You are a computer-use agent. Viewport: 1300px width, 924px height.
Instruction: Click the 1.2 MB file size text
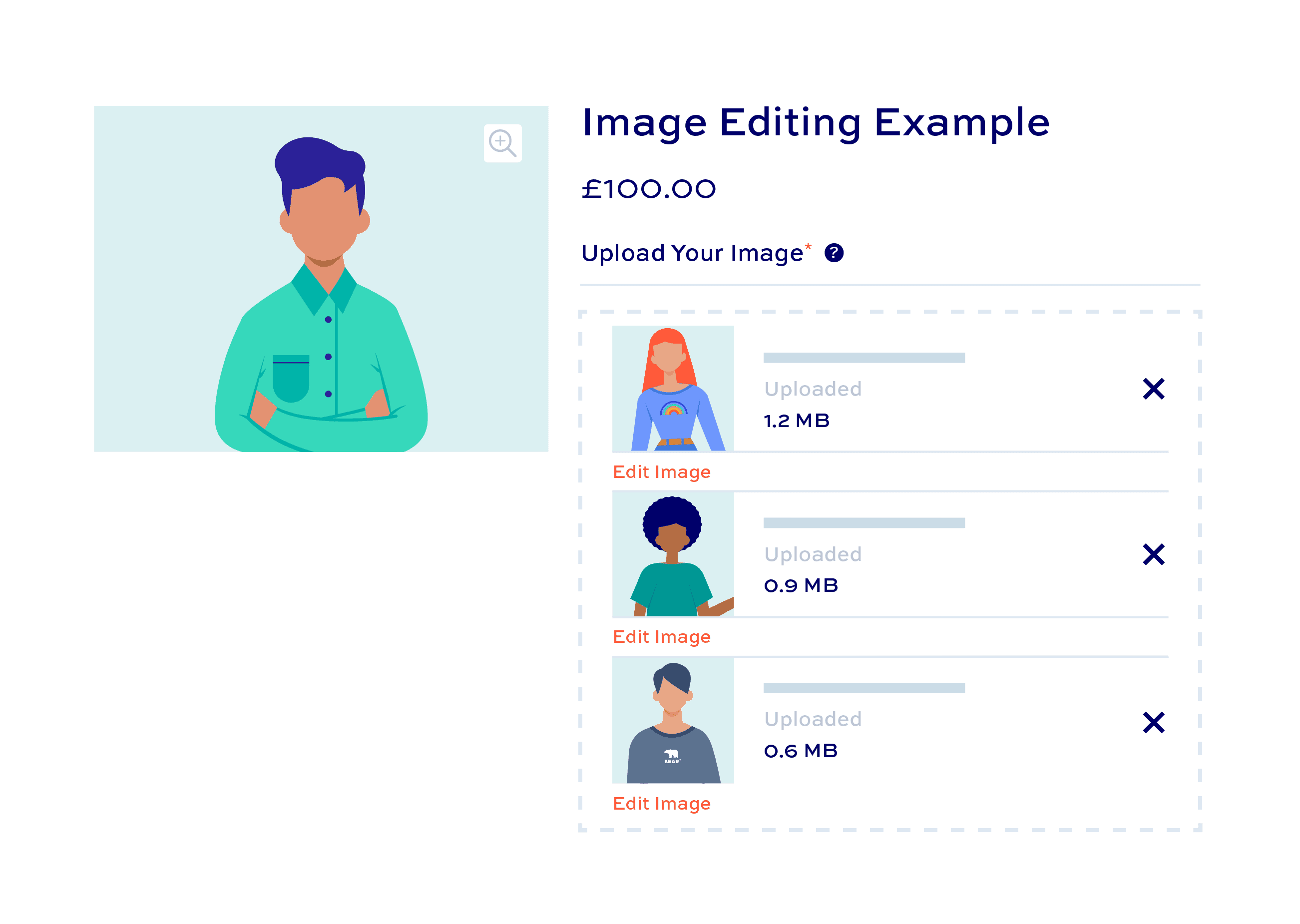(797, 422)
